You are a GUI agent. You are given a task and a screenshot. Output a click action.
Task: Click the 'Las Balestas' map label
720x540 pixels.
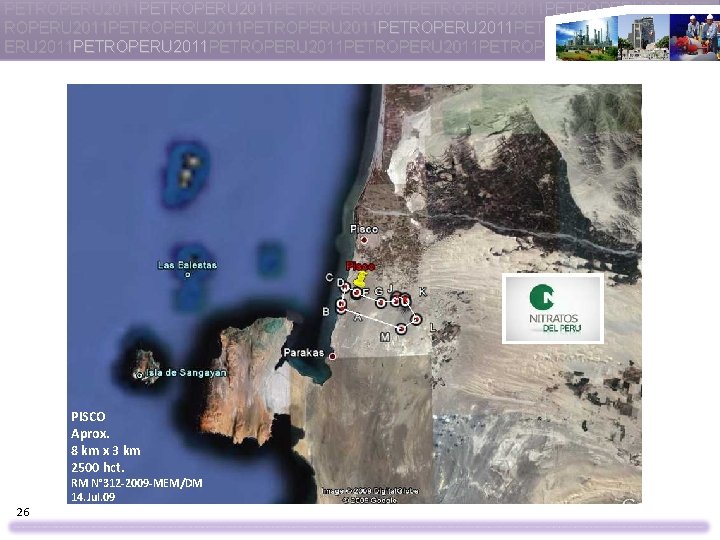pos(187,265)
